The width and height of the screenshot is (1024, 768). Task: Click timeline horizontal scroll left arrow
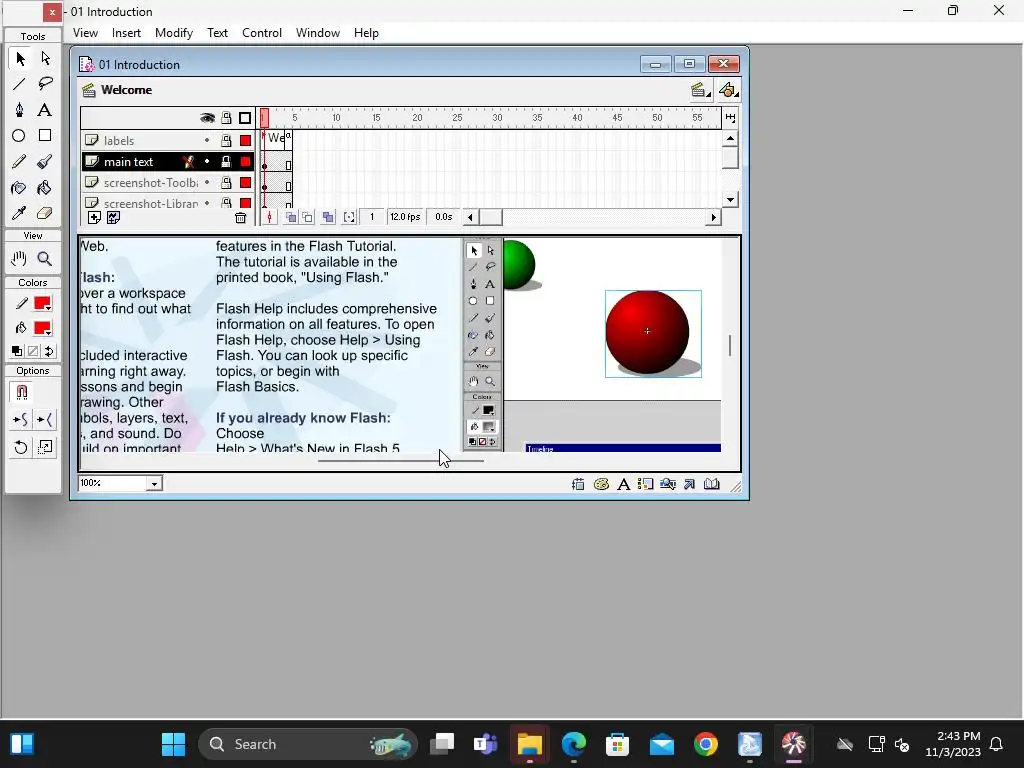point(470,217)
